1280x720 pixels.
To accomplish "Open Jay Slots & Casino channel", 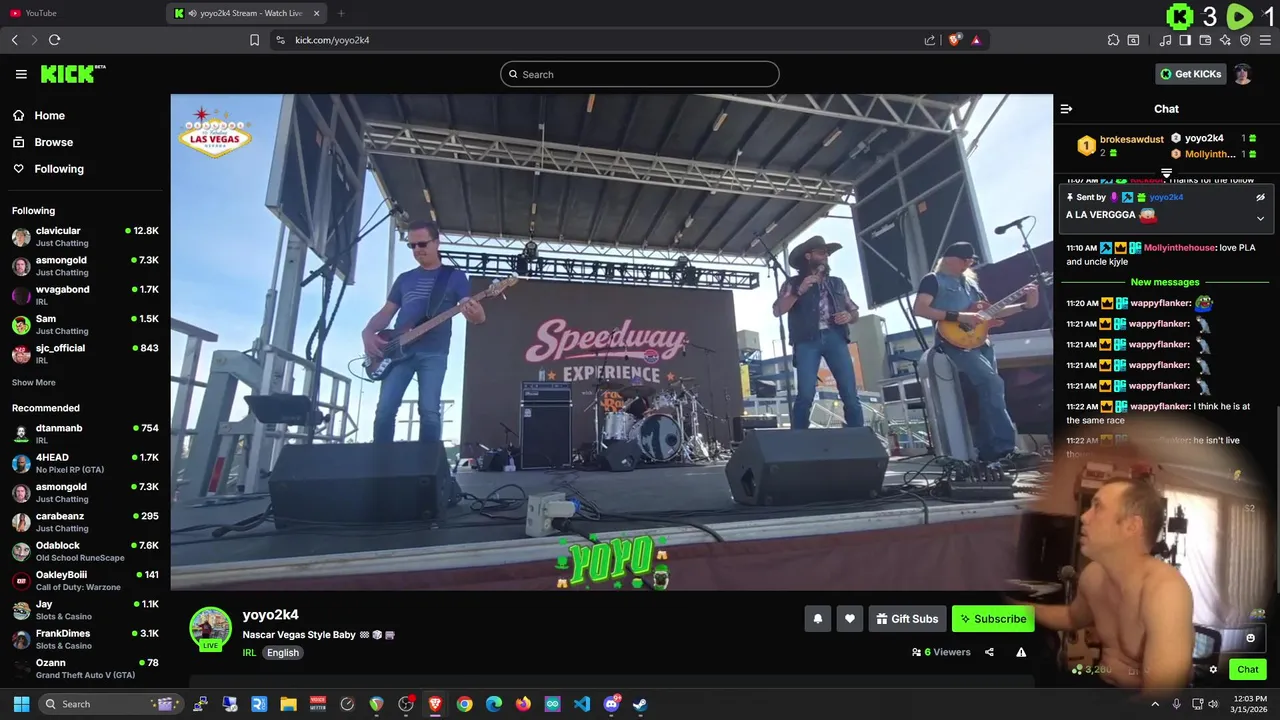I will coord(85,610).
